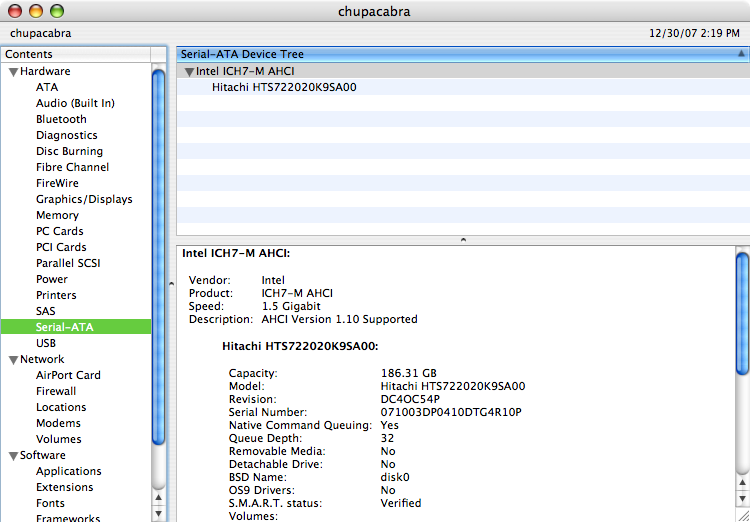Click details pane scroll down arrow
The width and height of the screenshot is (750, 522).
tap(742, 499)
